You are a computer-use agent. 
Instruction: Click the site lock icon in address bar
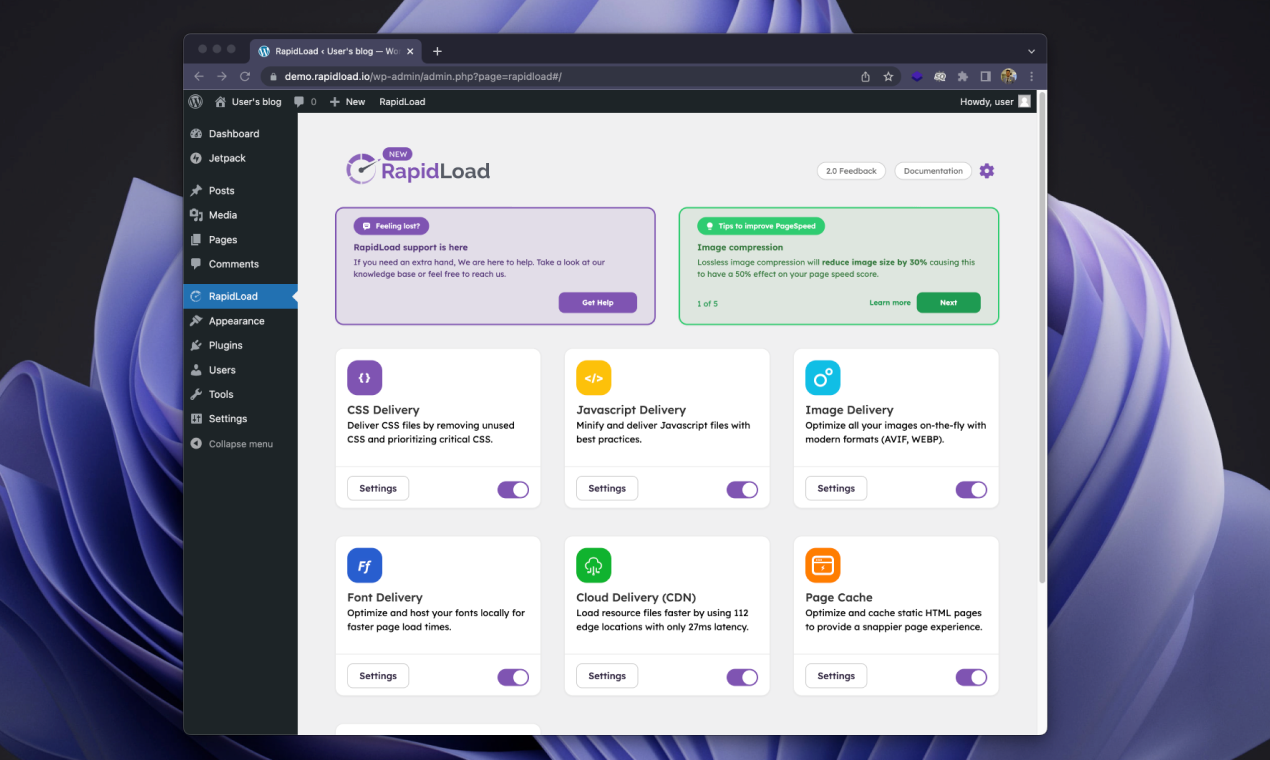272,76
